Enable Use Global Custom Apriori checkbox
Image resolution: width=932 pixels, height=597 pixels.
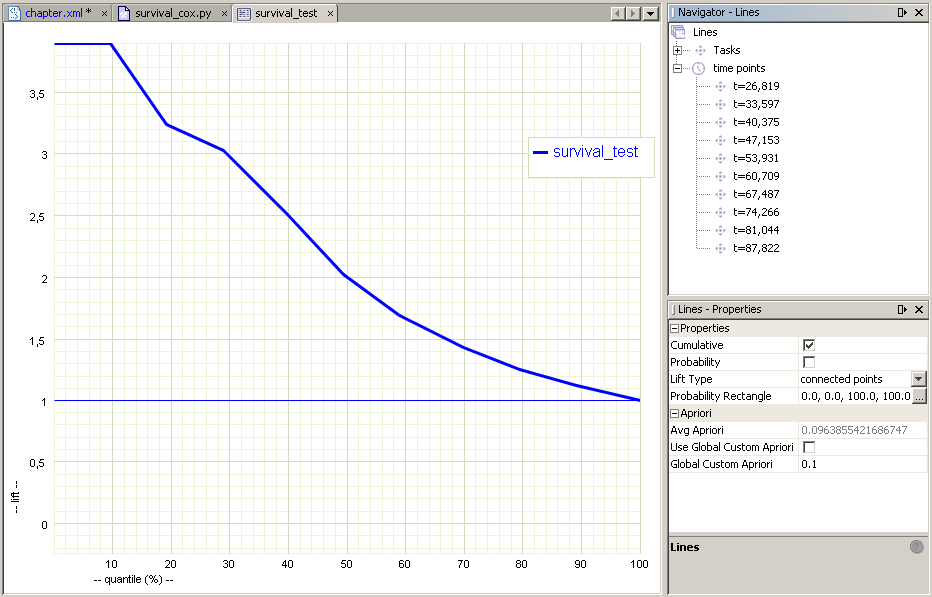pos(809,447)
